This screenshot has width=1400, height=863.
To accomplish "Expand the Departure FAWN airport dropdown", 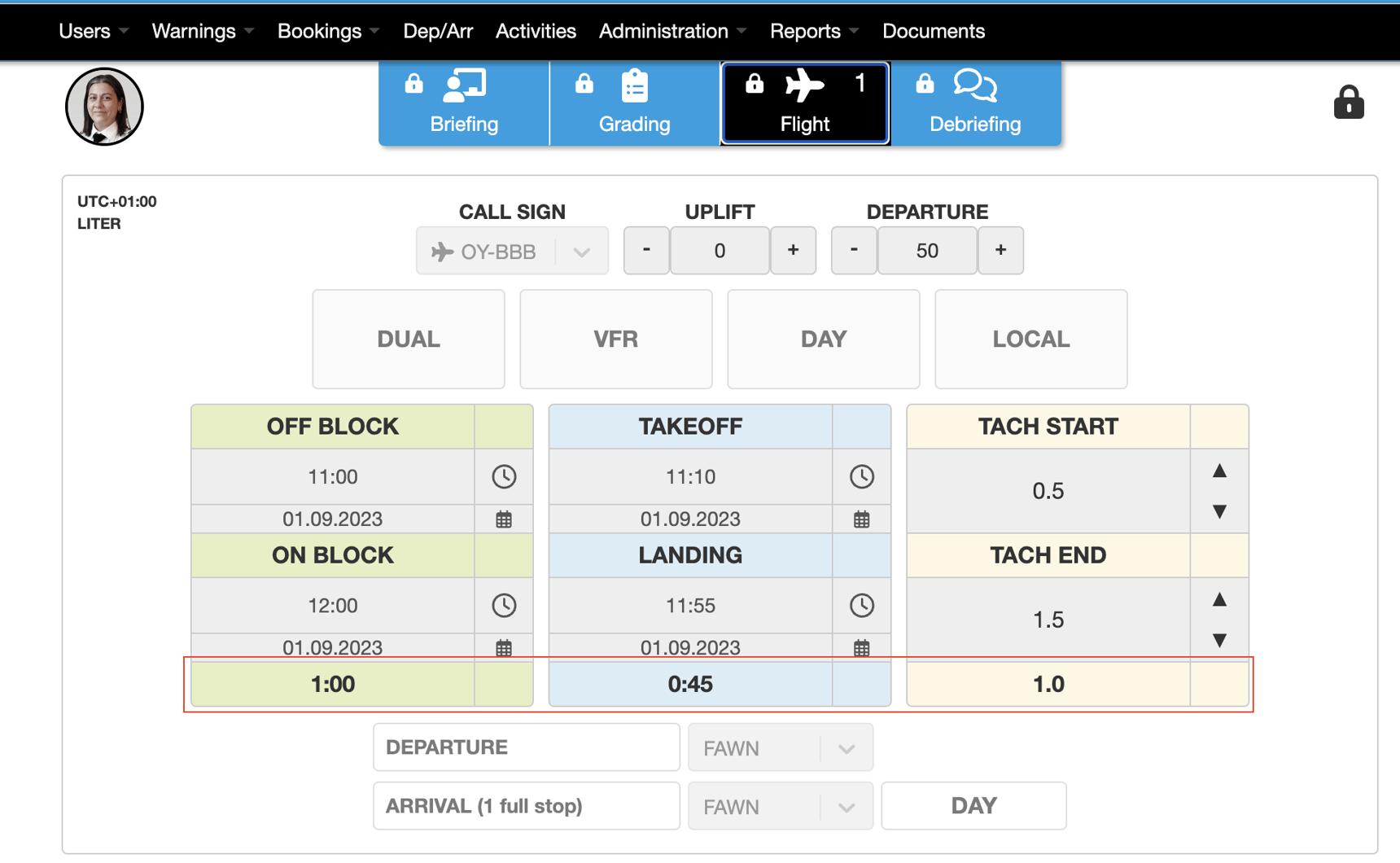I will pos(780,747).
